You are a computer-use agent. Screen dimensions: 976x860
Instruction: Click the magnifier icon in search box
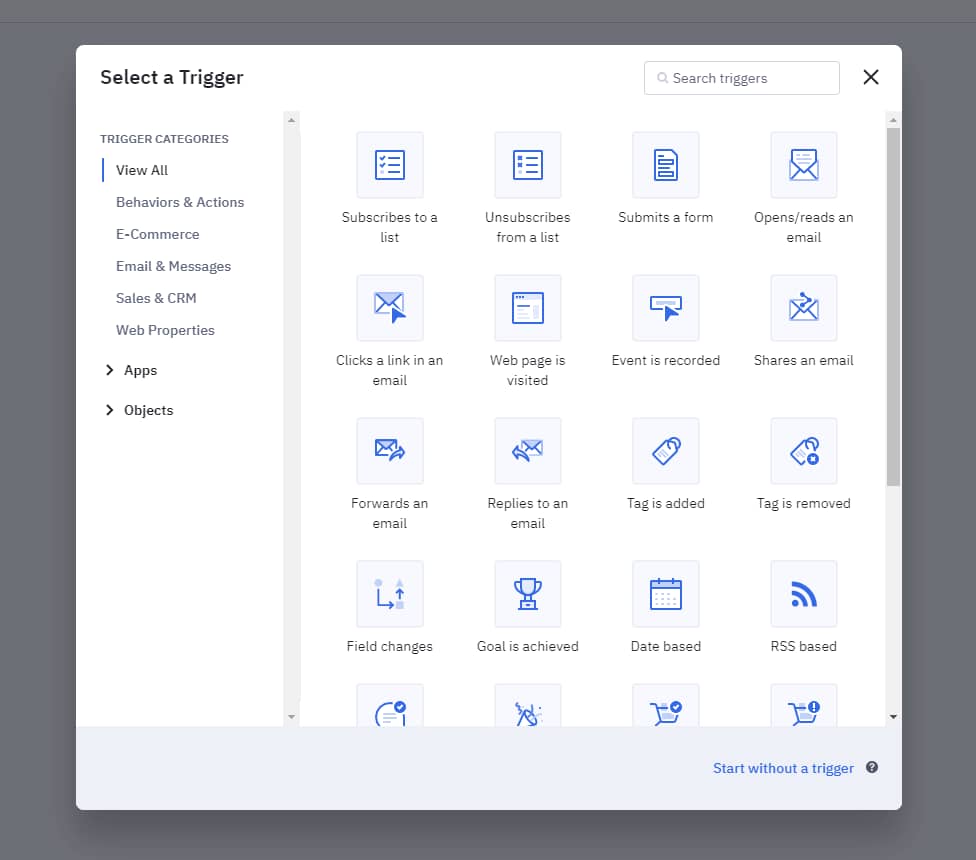point(662,78)
